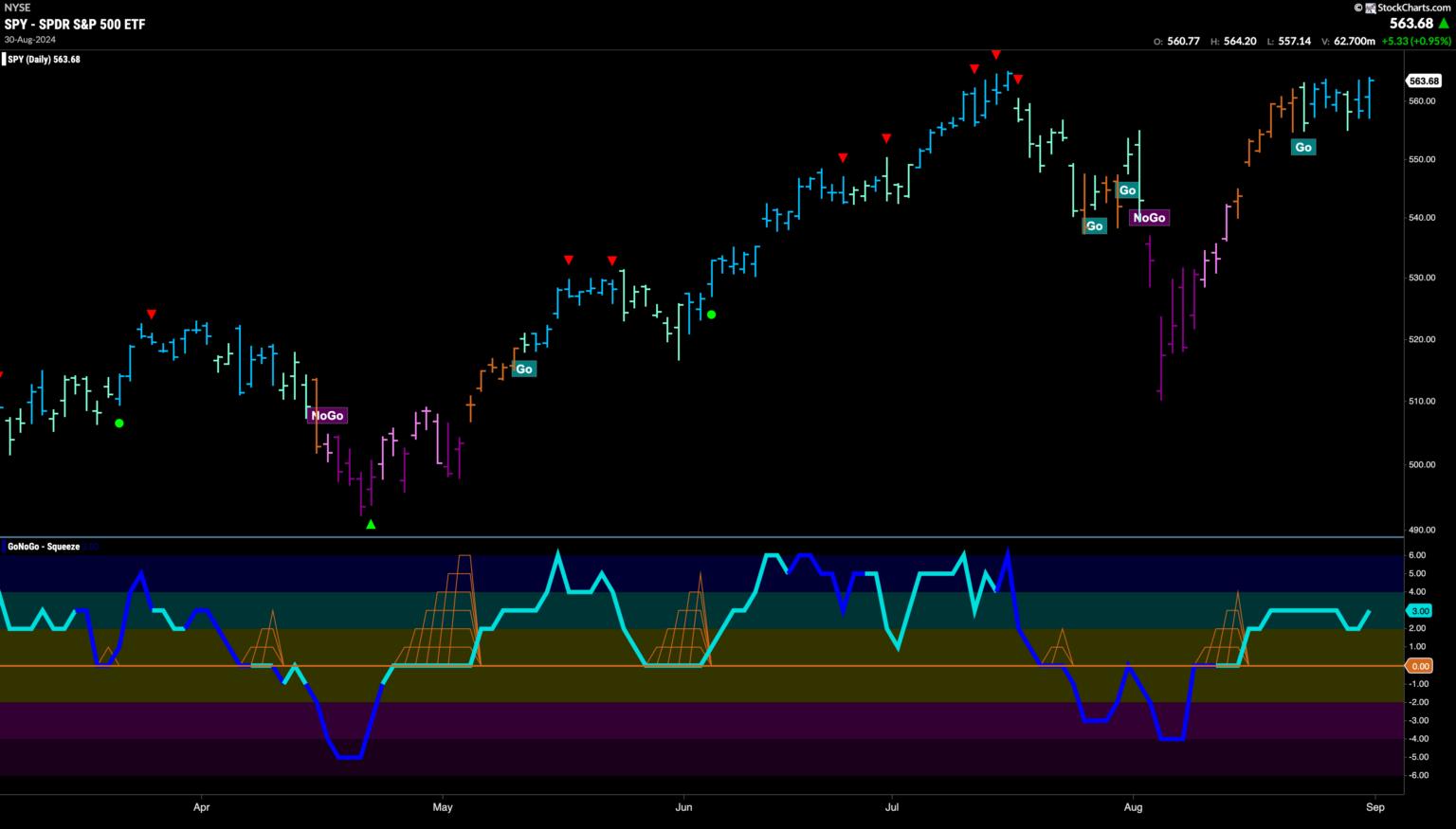Viewport: 1456px width, 829px height.
Task: Click the NoGo flag in early August
Action: point(1149,218)
